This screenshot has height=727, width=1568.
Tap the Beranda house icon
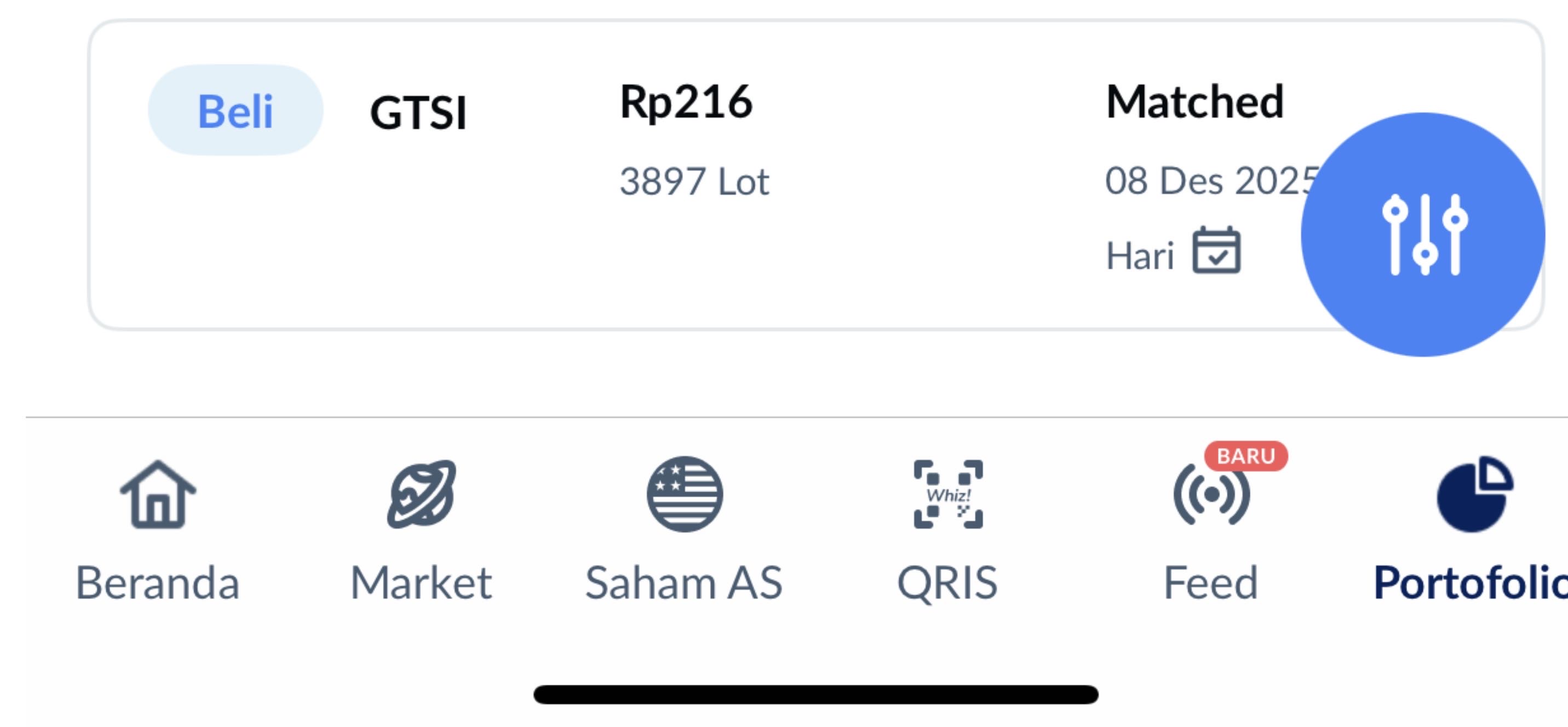(158, 494)
